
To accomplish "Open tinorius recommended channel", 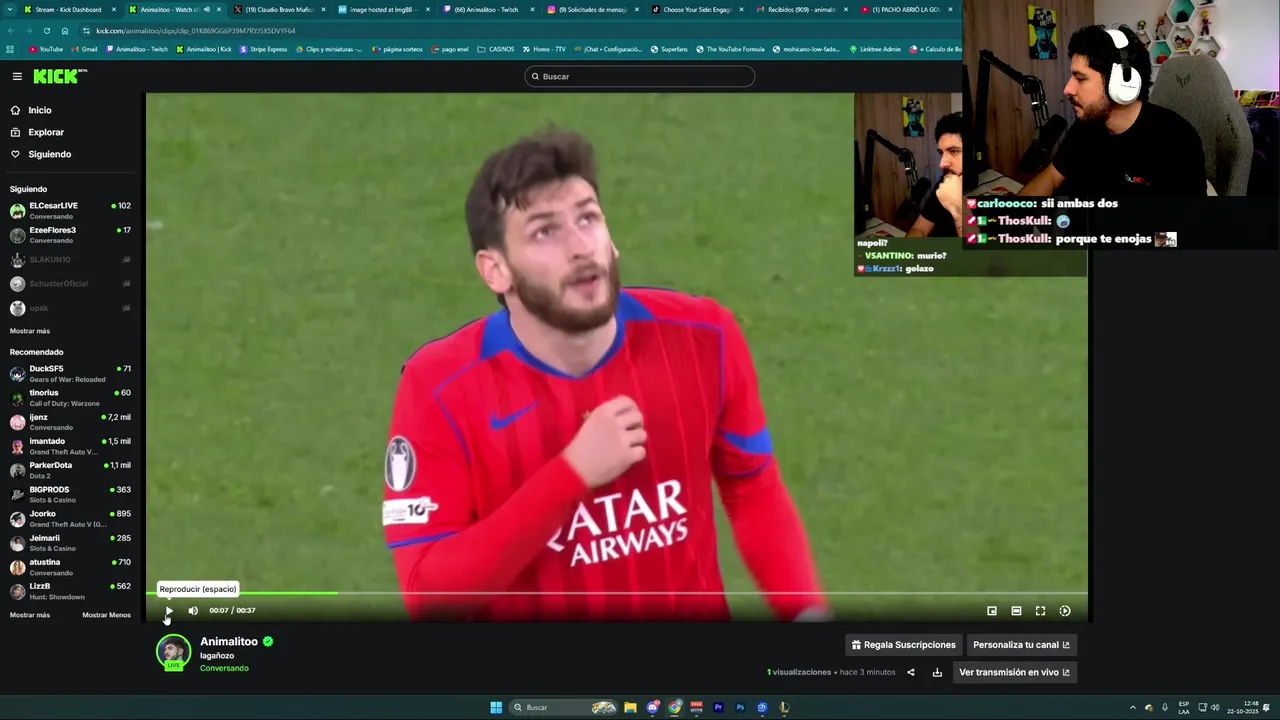I will pyautogui.click(x=70, y=397).
